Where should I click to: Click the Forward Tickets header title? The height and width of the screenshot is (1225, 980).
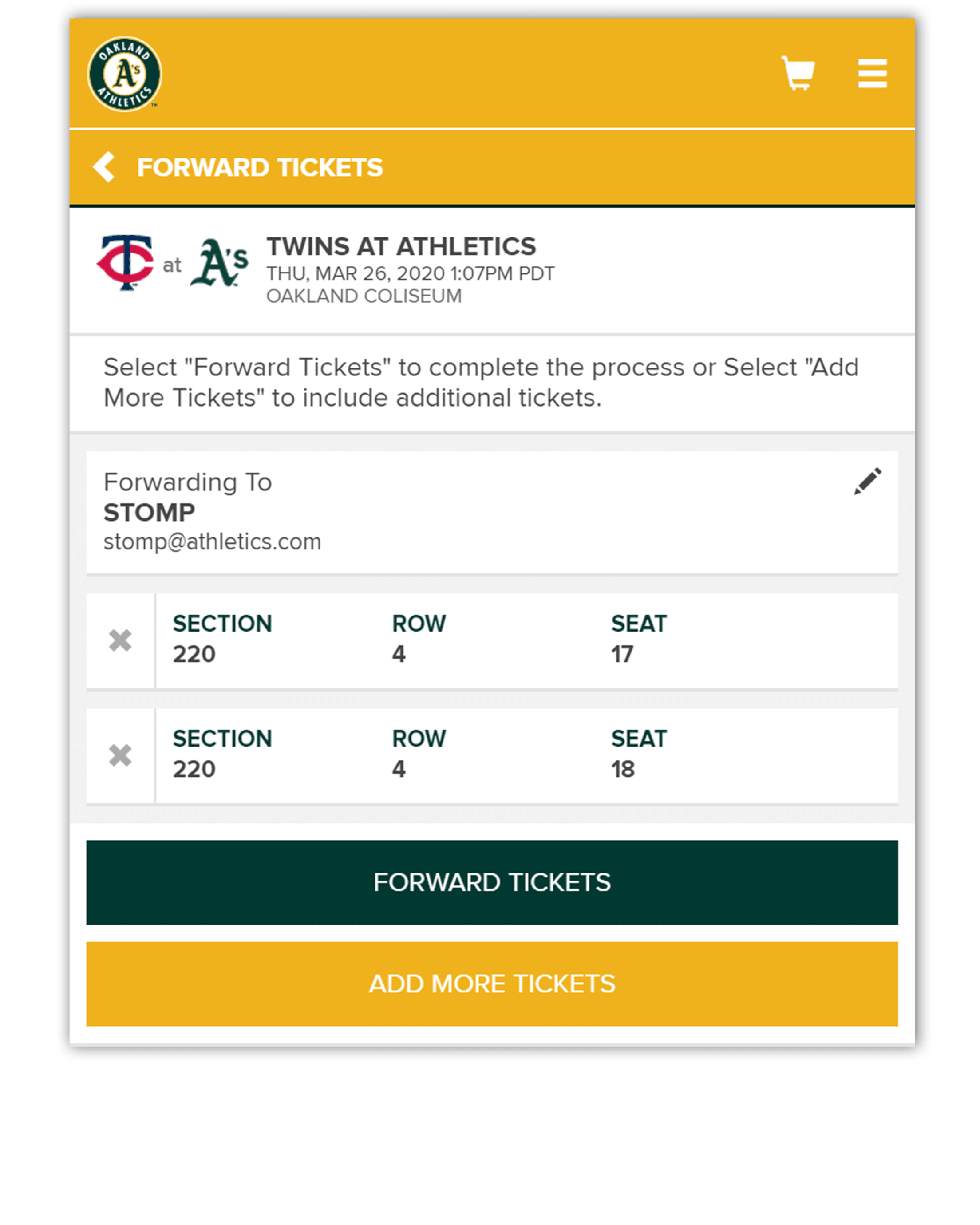pos(260,168)
